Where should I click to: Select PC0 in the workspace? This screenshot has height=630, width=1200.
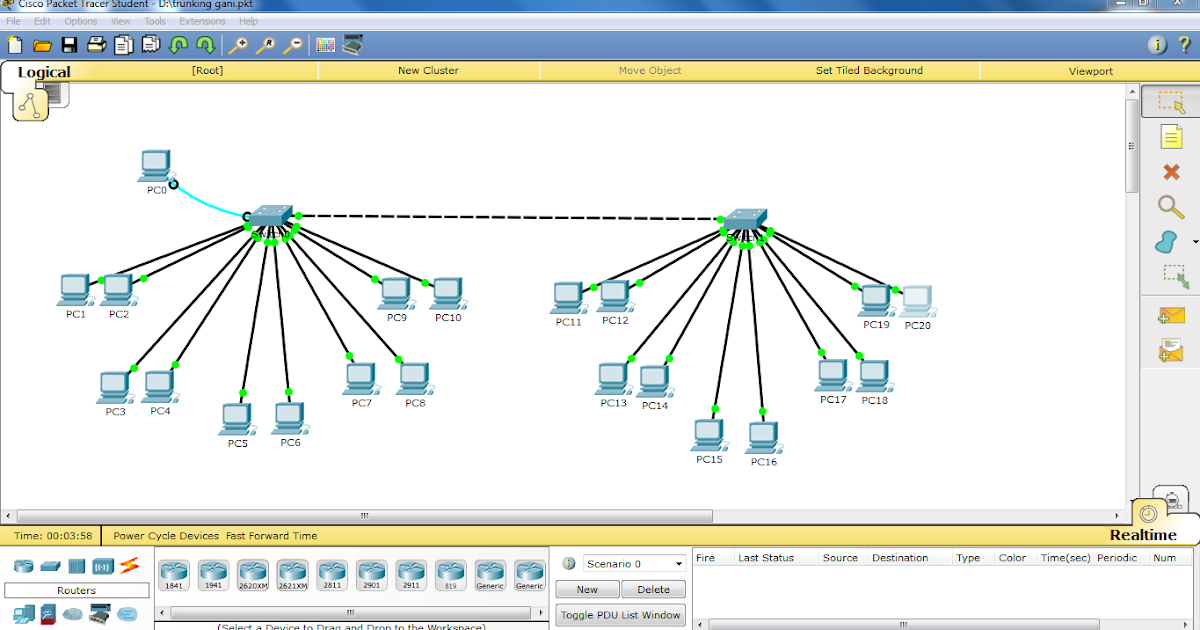coord(156,167)
